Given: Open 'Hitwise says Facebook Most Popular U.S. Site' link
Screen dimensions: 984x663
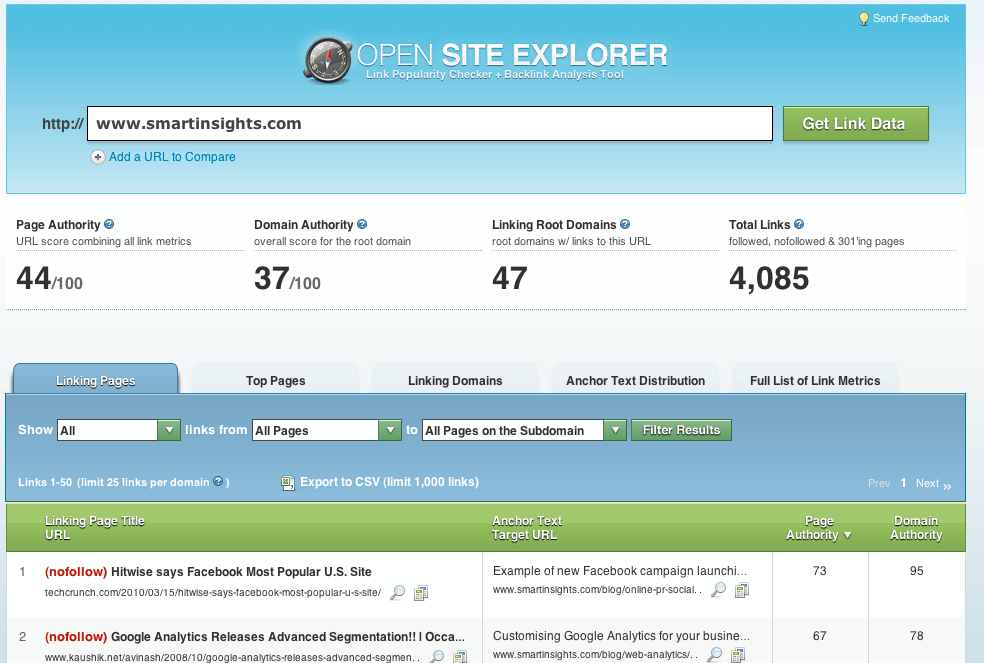Looking at the screenshot, I should [x=241, y=571].
